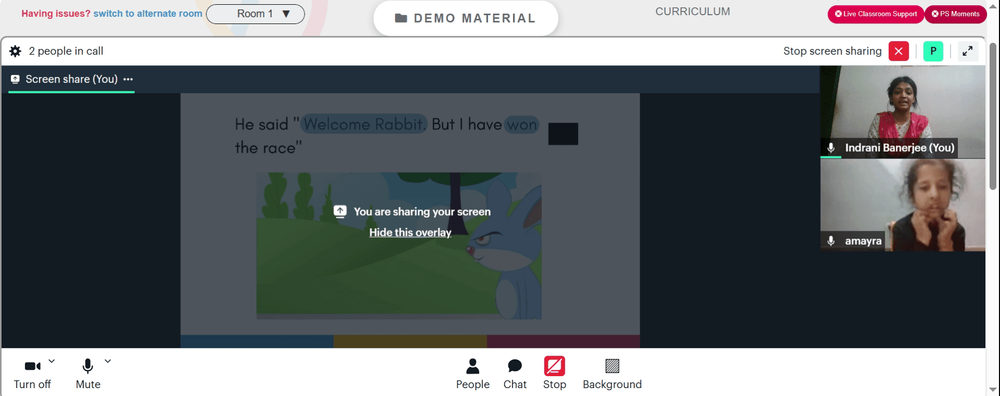Click microphone icon beside Indrani Banerjee
This screenshot has width=1000, height=396.
[x=831, y=148]
